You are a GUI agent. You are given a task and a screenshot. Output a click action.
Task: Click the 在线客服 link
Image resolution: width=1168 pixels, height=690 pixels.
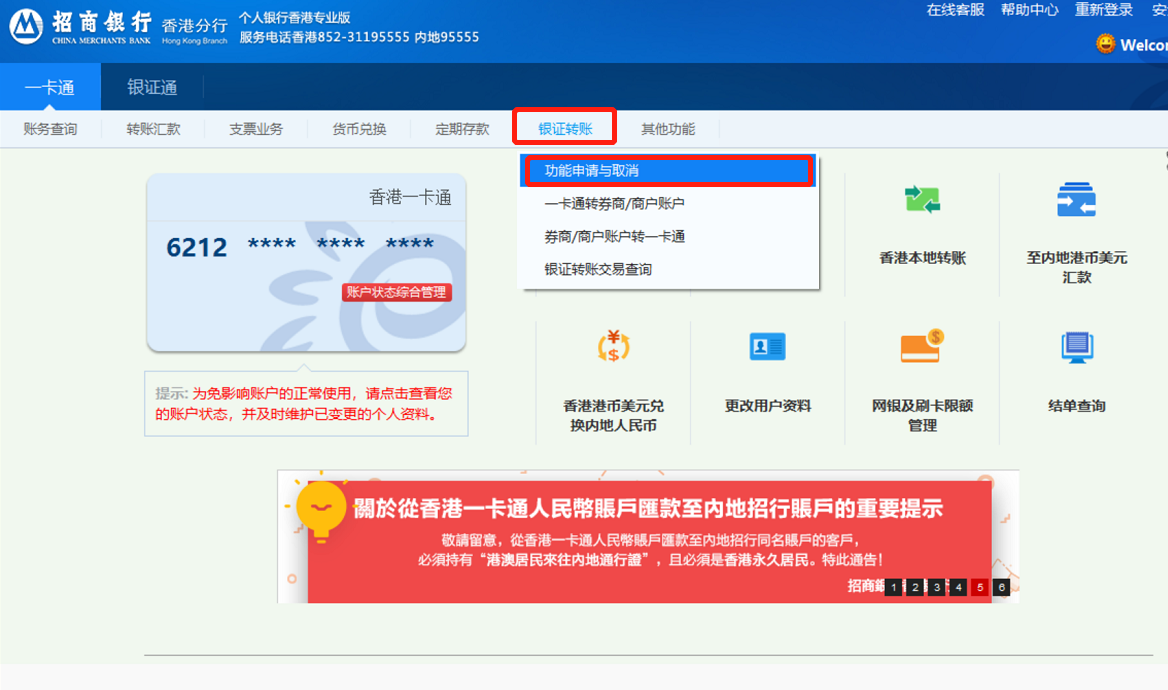coord(955,10)
